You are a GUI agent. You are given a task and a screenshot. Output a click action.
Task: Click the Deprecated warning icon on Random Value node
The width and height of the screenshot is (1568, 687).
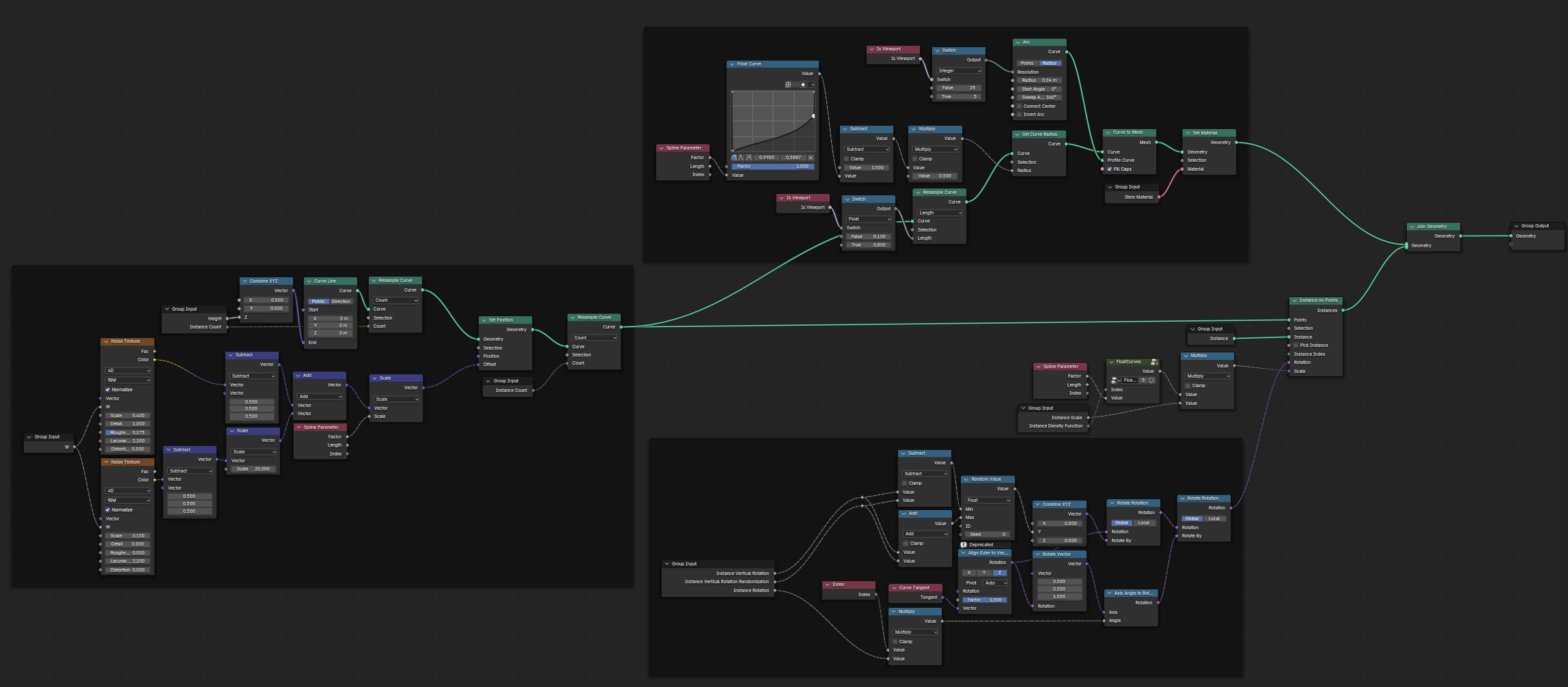(963, 544)
